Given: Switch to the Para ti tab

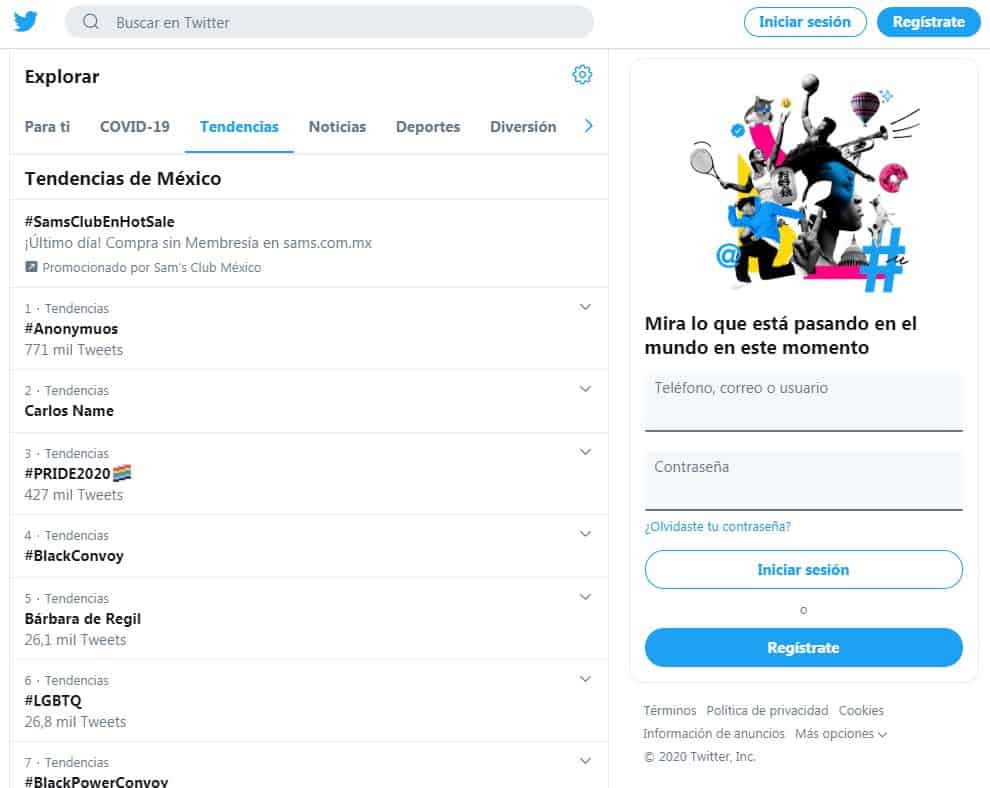Looking at the screenshot, I should [x=47, y=127].
